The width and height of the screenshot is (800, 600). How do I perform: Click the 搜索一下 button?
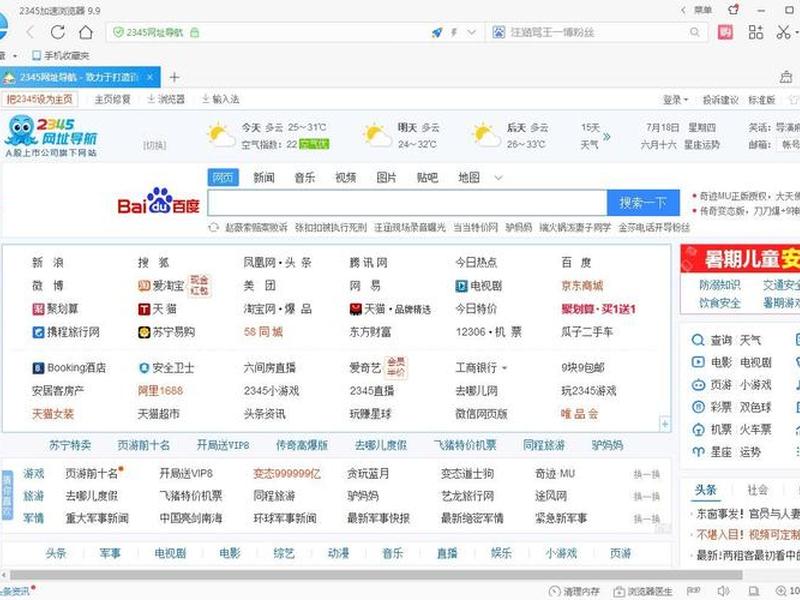click(x=643, y=203)
